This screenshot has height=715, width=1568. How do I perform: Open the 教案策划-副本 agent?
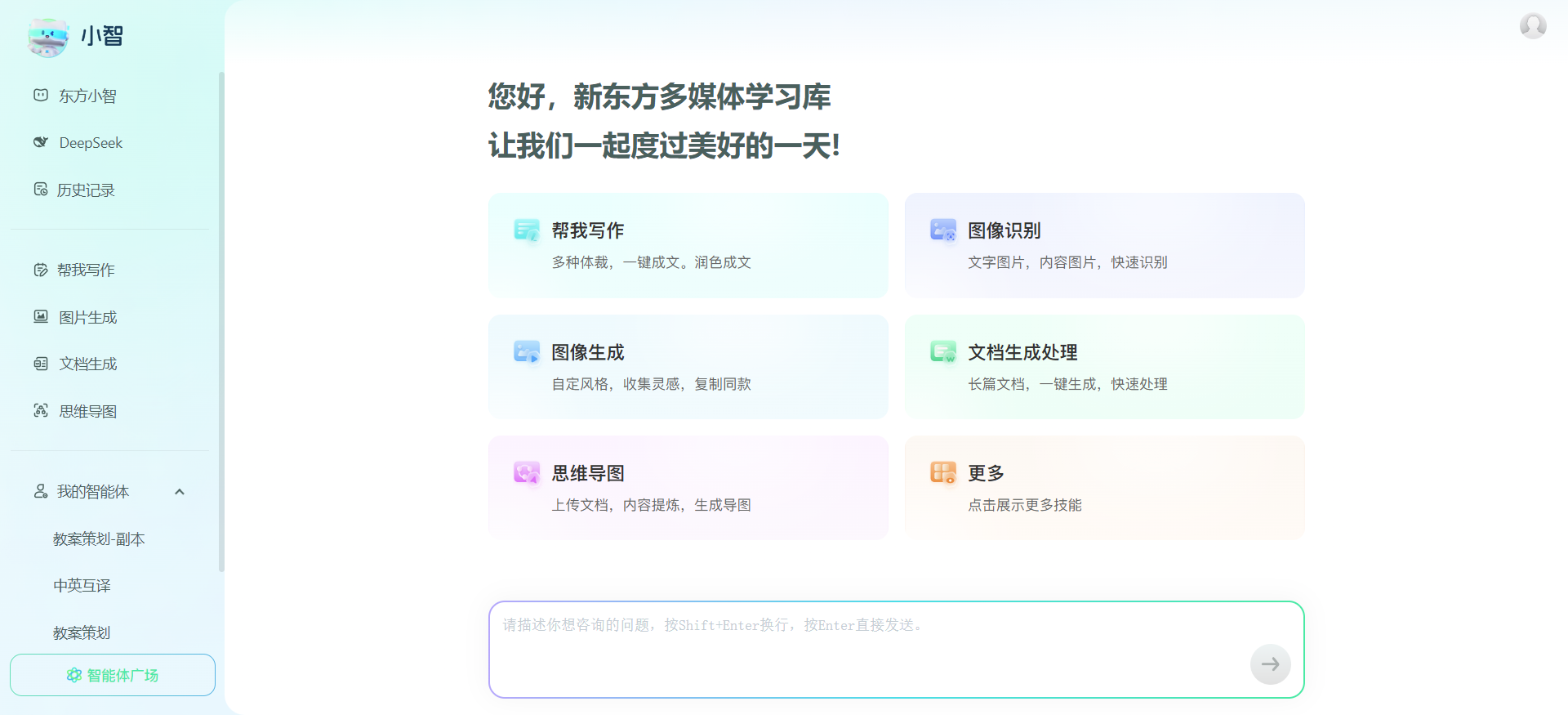tap(99, 539)
